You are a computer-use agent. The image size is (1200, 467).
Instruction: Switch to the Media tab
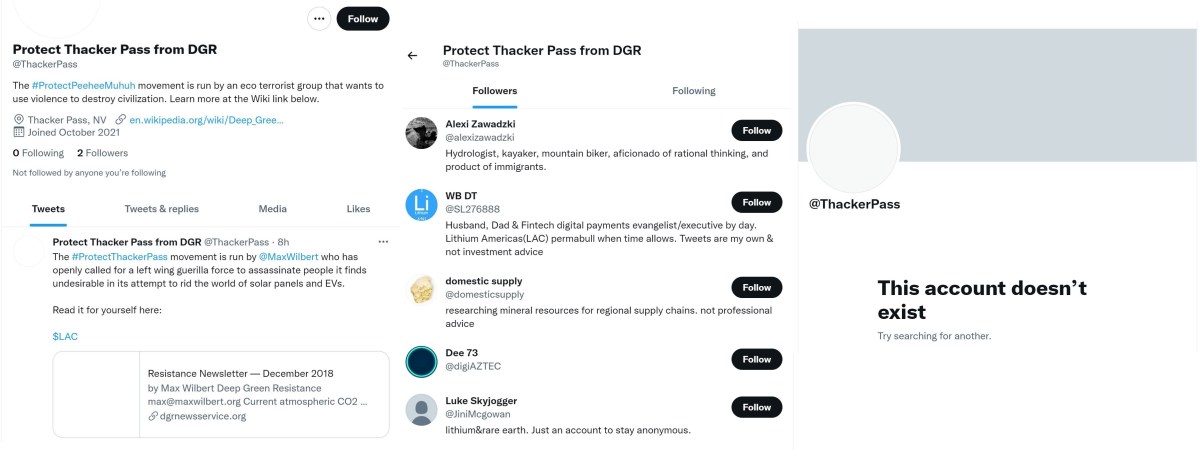pyautogui.click(x=272, y=209)
